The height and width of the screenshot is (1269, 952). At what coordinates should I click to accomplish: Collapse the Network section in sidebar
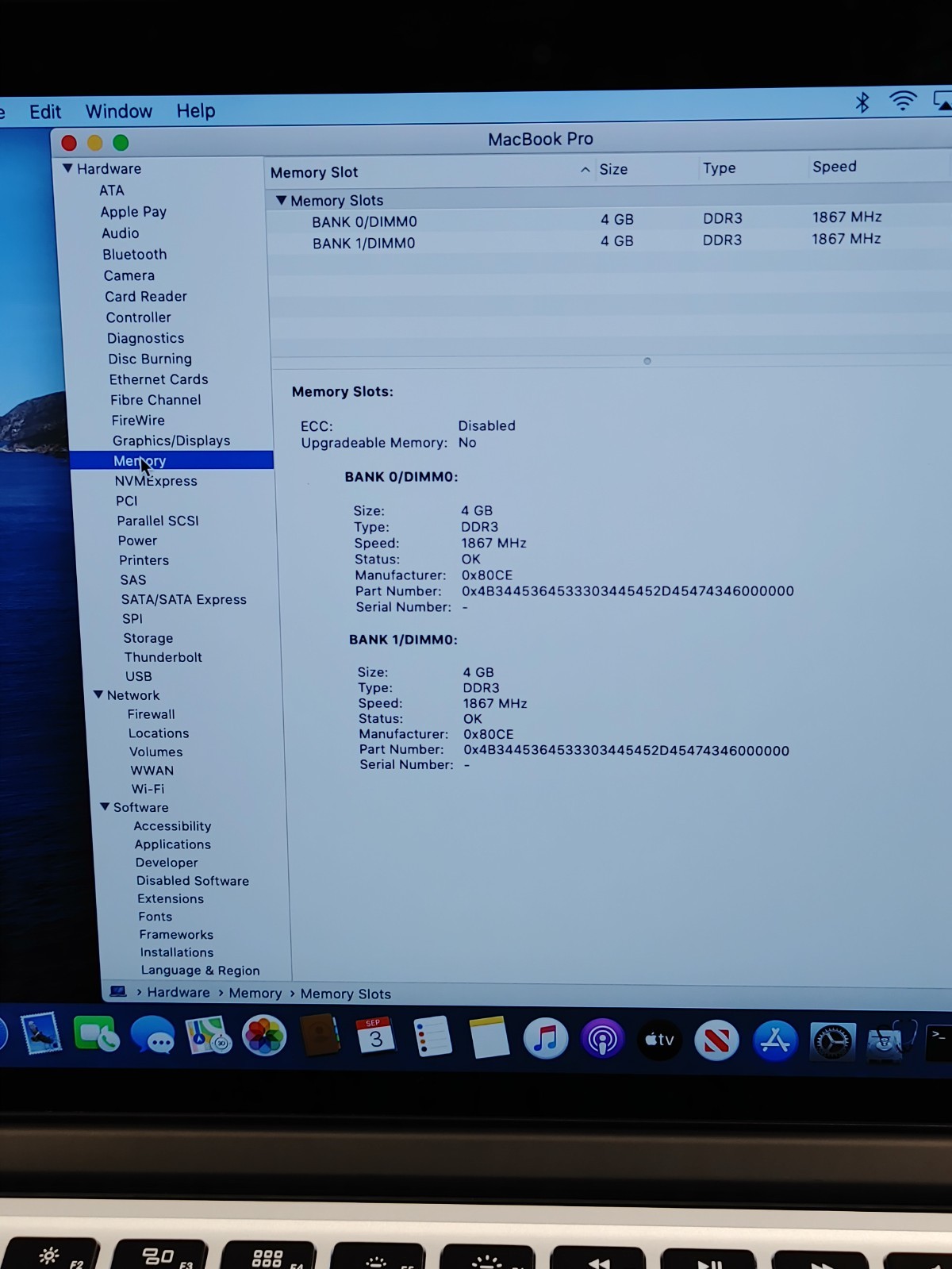pyautogui.click(x=98, y=694)
